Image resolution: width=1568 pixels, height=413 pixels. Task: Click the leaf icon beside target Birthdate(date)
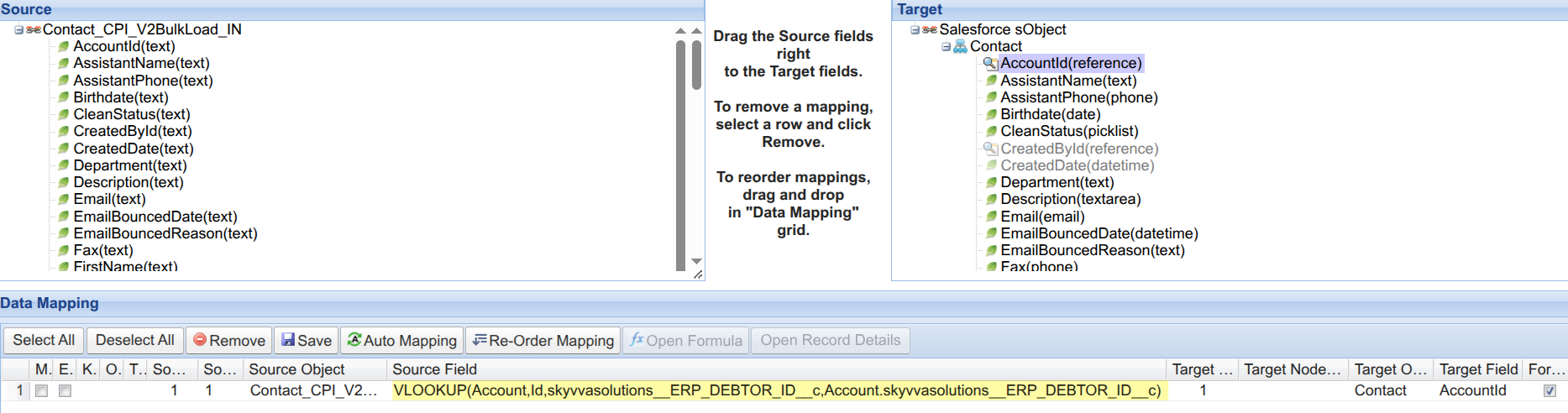pyautogui.click(x=992, y=114)
